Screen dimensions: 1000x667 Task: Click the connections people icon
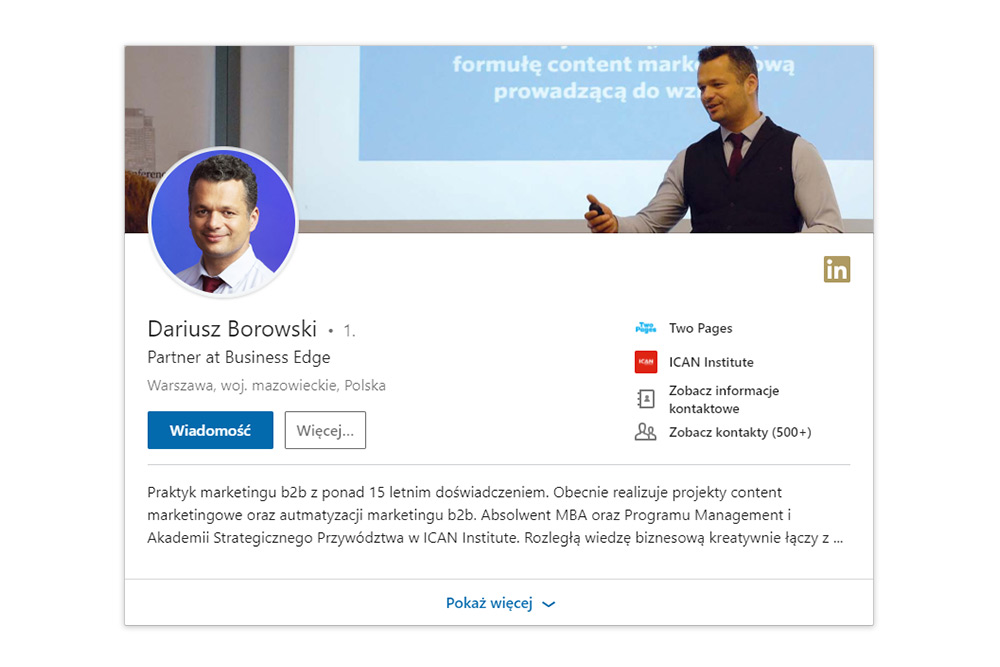click(645, 433)
